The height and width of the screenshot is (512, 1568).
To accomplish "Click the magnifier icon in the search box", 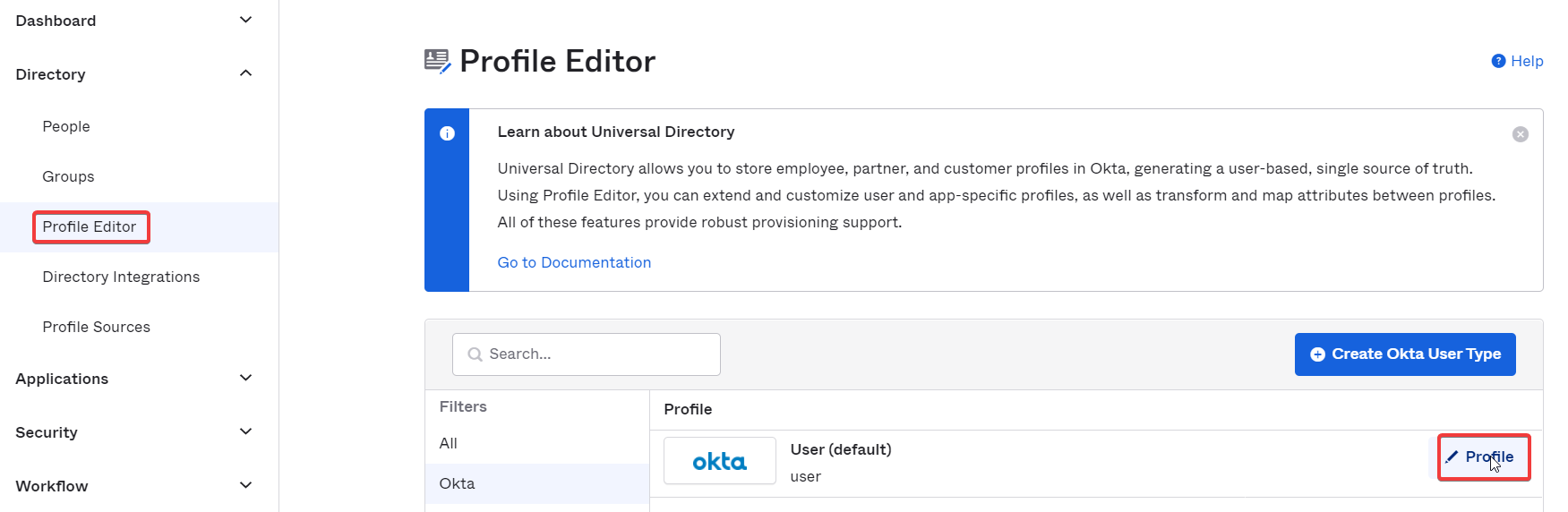I will point(476,354).
